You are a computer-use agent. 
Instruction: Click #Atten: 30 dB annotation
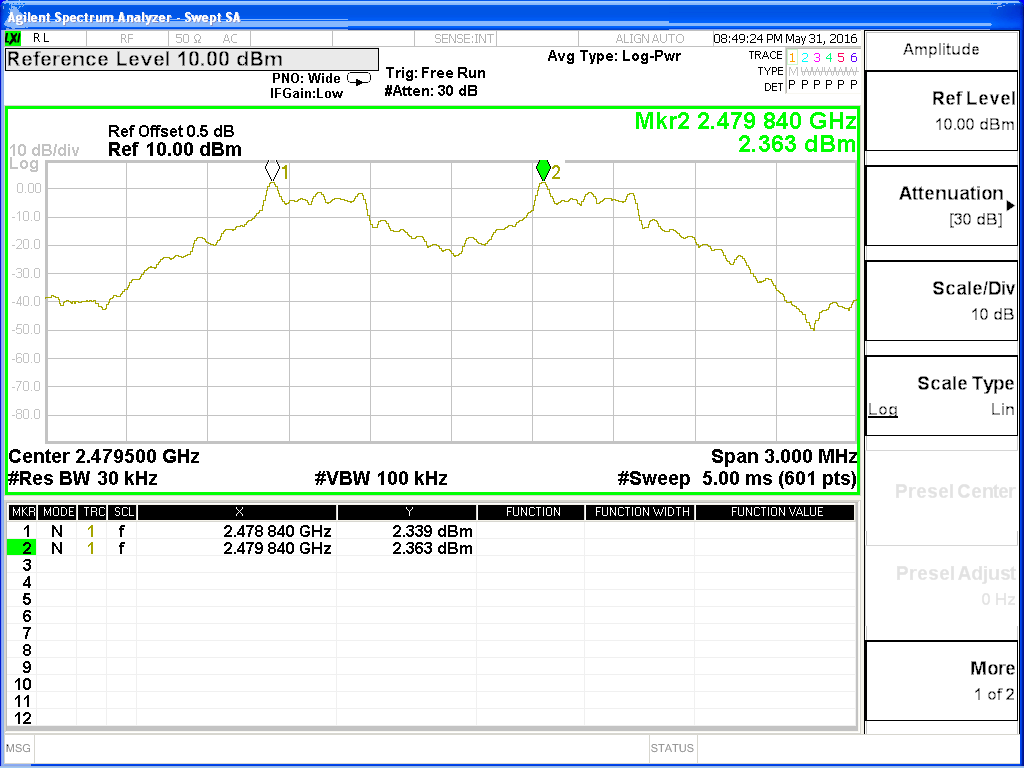point(431,91)
